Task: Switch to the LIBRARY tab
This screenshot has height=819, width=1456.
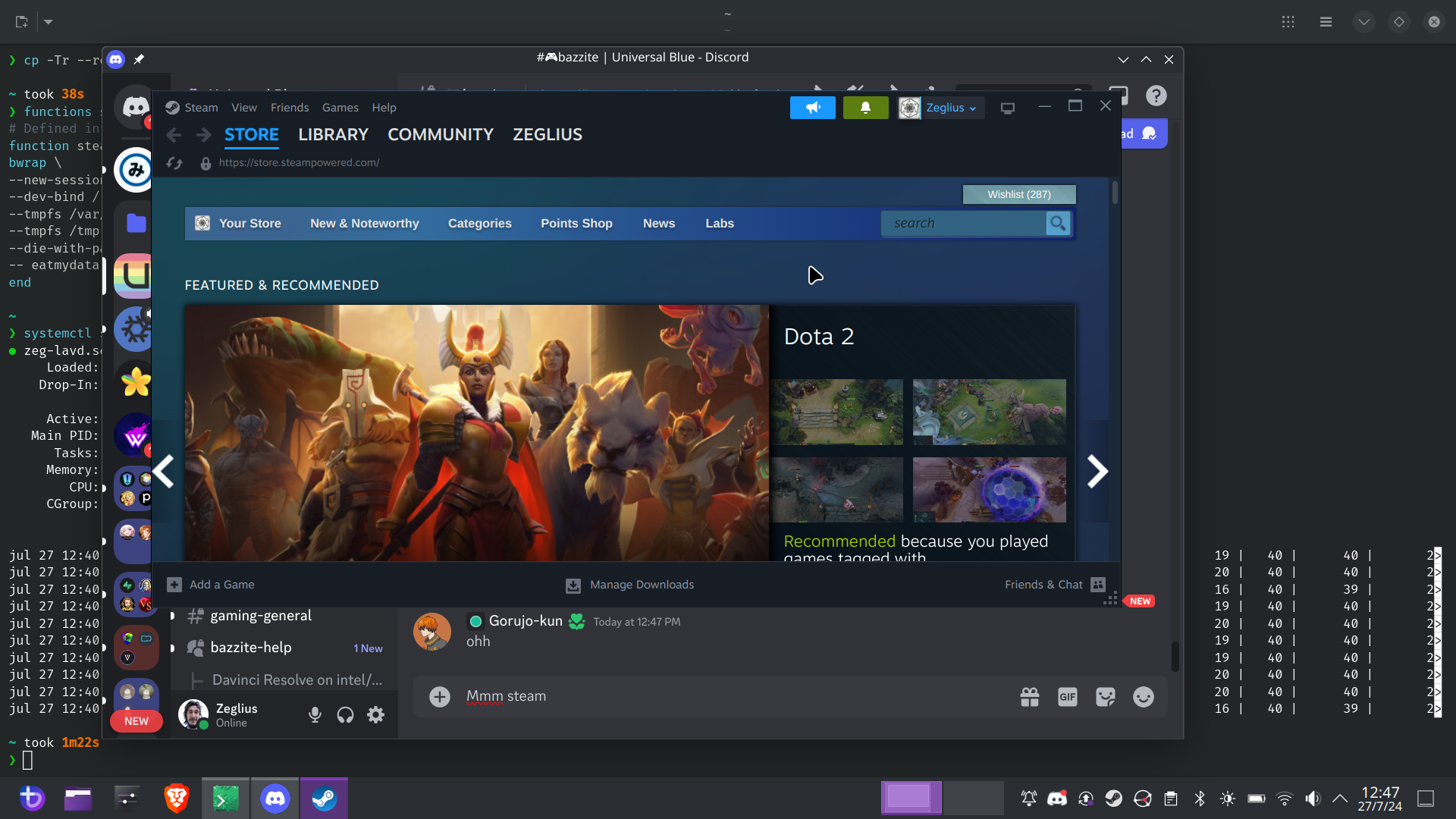Action: coord(333,135)
